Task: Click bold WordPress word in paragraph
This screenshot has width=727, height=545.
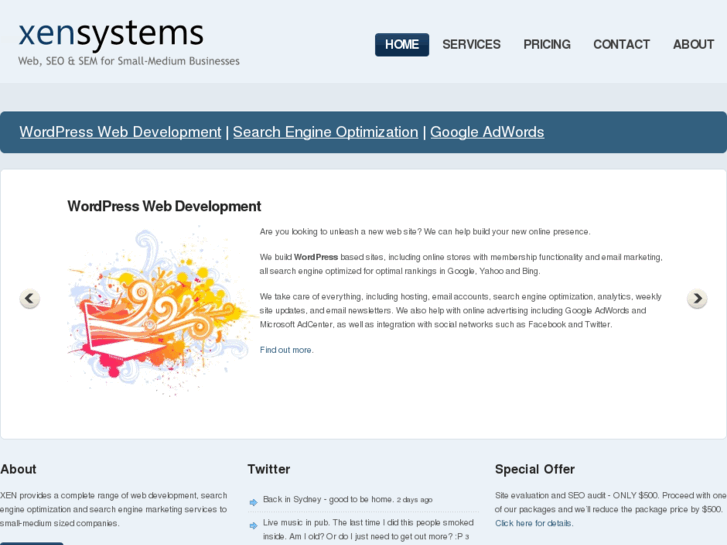Action: 316,257
